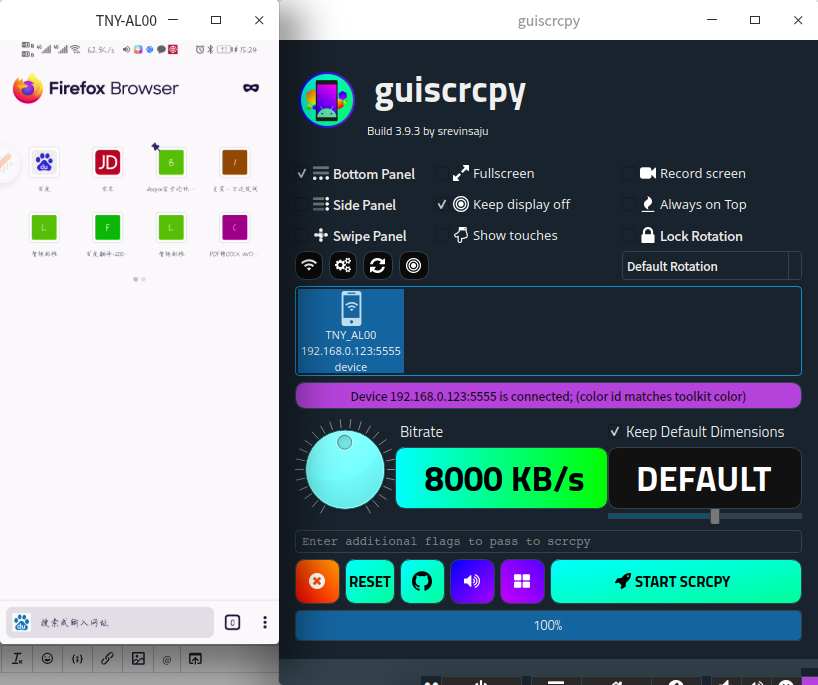
Task: Select the TNY_AL00 device tile
Action: click(x=351, y=331)
